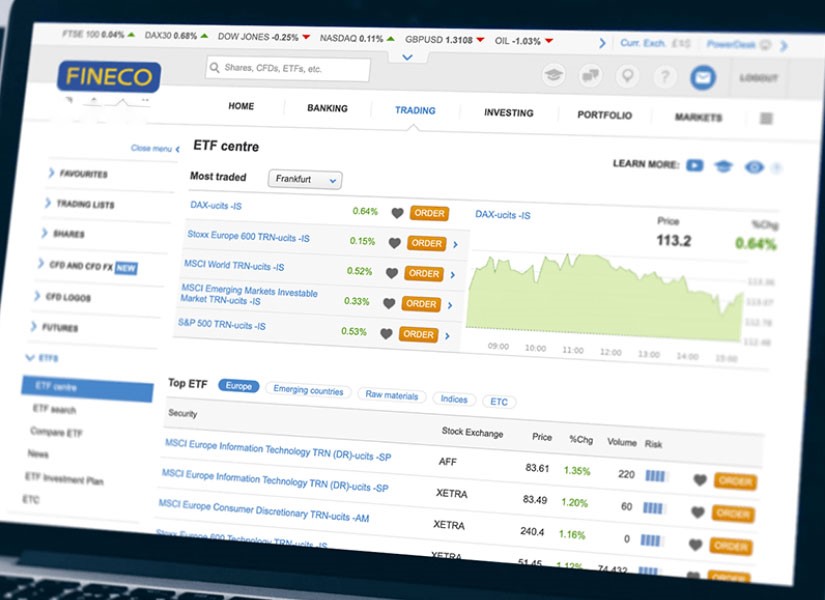Click ORDER for Stoxx Europe 600 TRN-ucits
This screenshot has width=825, height=600.
click(x=426, y=243)
